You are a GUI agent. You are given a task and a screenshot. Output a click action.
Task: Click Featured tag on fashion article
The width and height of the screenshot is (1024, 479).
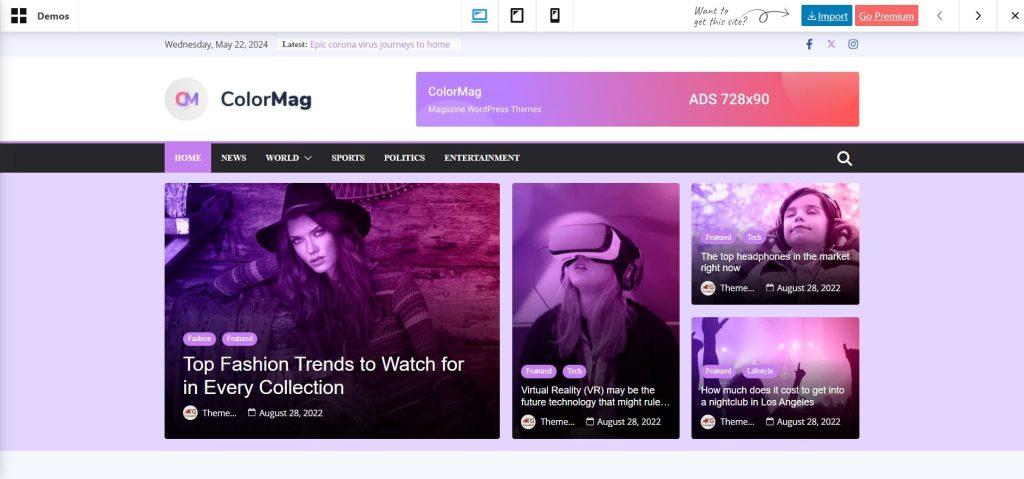coord(240,339)
